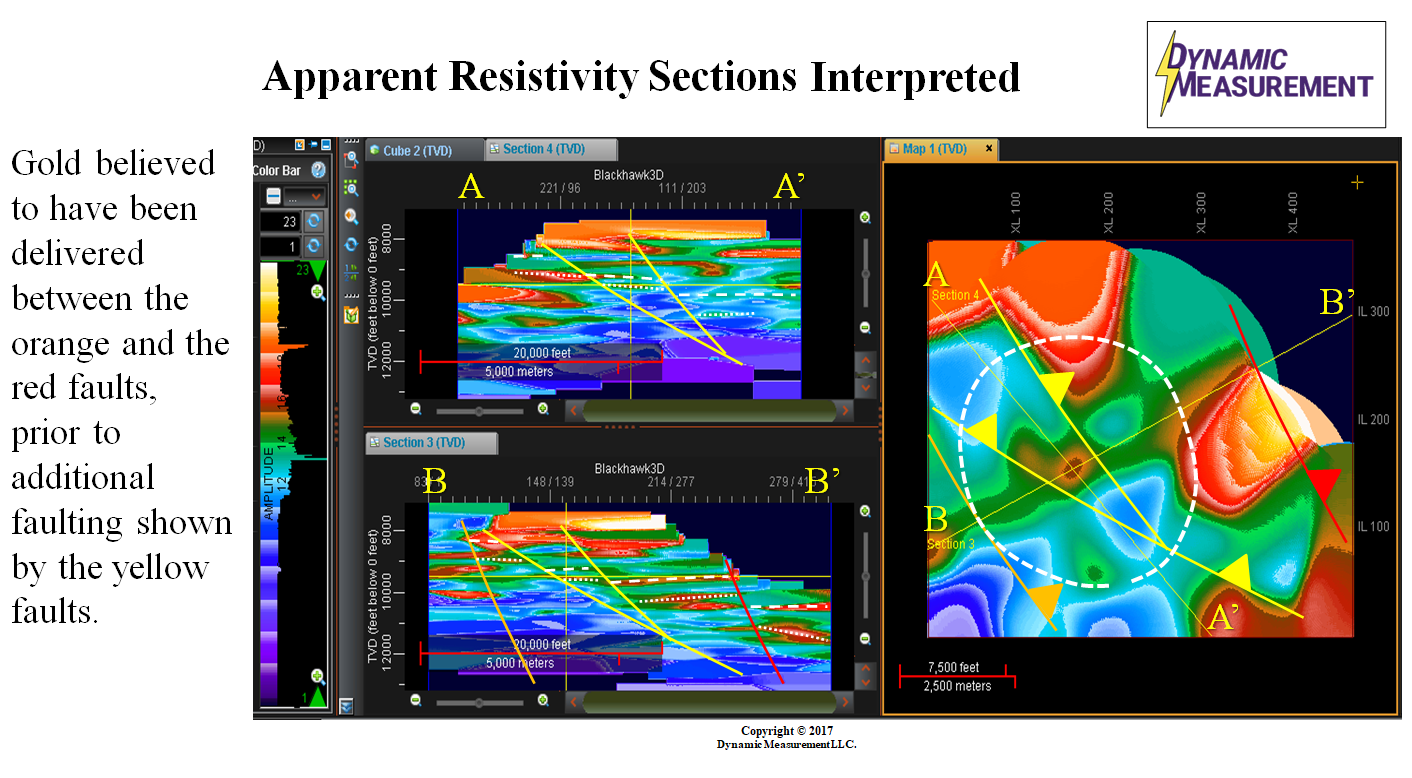
Task: Click the zoom-to-selection icon with green dots
Action: click(351, 187)
